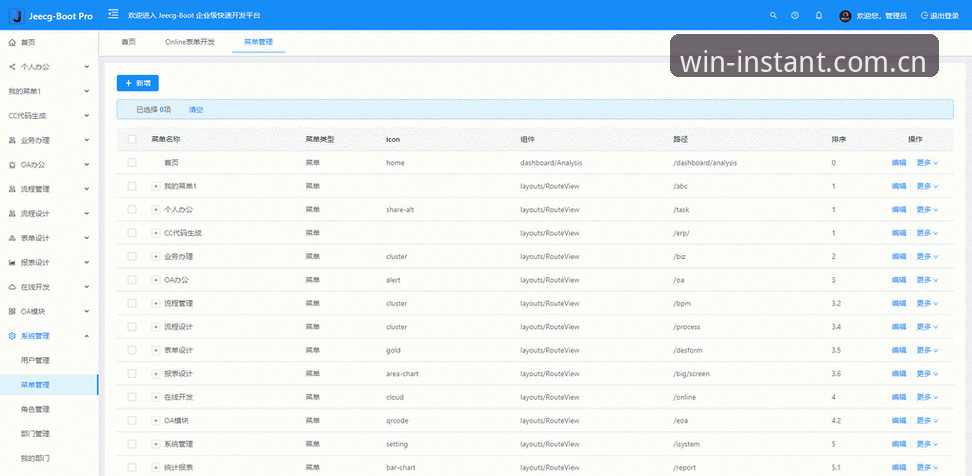Expand the 个人办公 row tree

point(156,209)
